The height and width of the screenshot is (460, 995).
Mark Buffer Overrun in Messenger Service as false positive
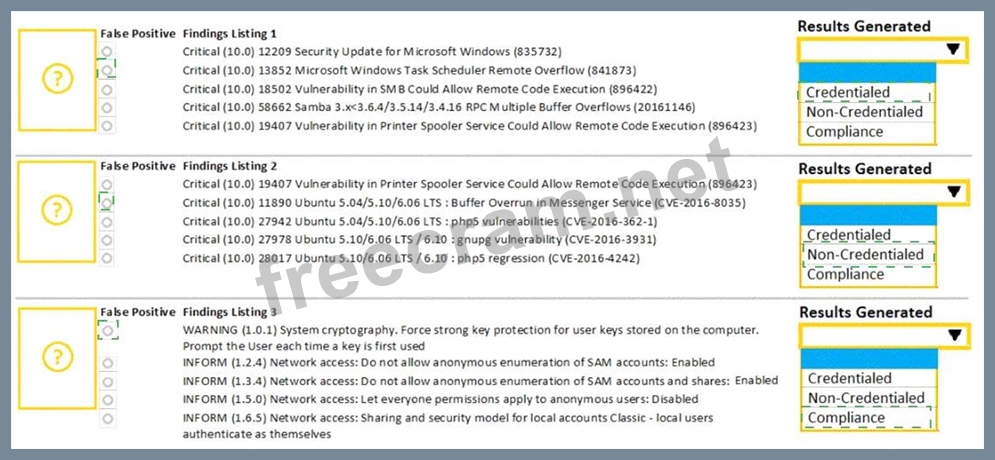click(107, 203)
